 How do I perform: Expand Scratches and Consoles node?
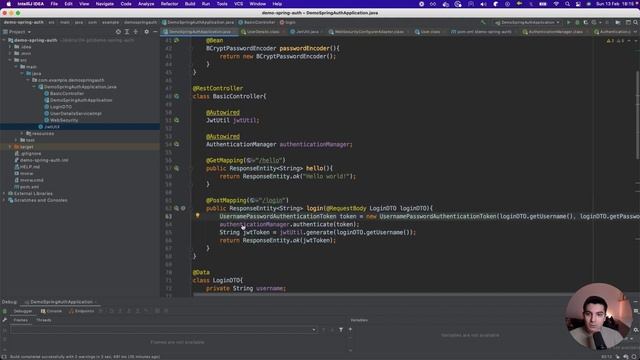coord(4,200)
